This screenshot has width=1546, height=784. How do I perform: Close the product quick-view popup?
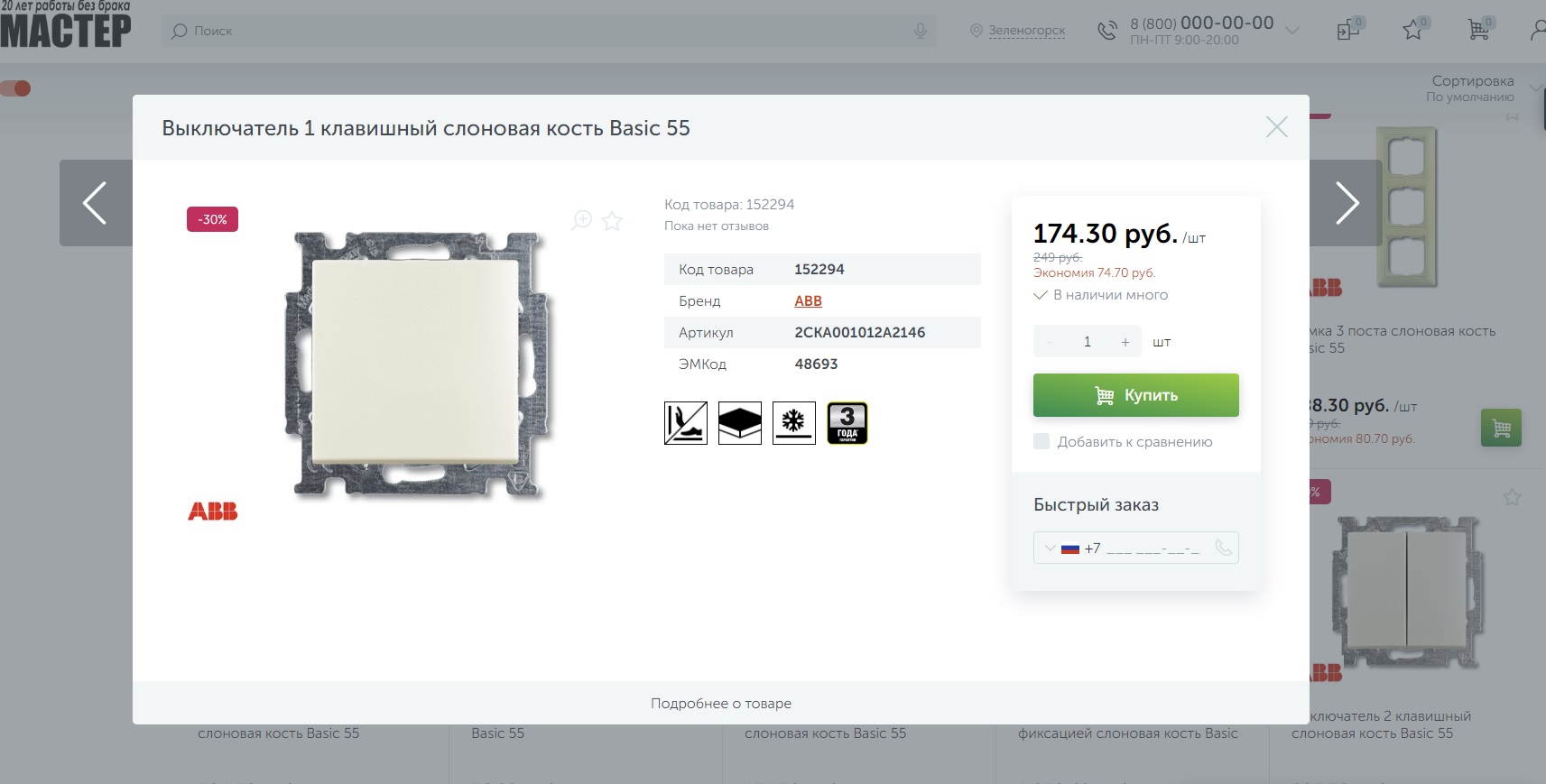point(1276,127)
